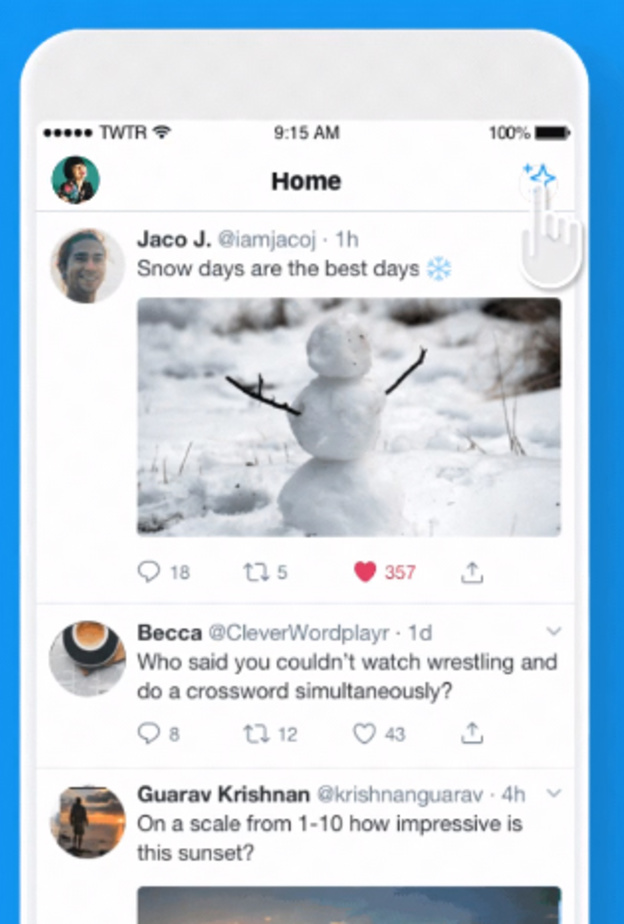This screenshot has width=624, height=924.
Task: Click the @iamjacoj handle
Action: [x=267, y=239]
